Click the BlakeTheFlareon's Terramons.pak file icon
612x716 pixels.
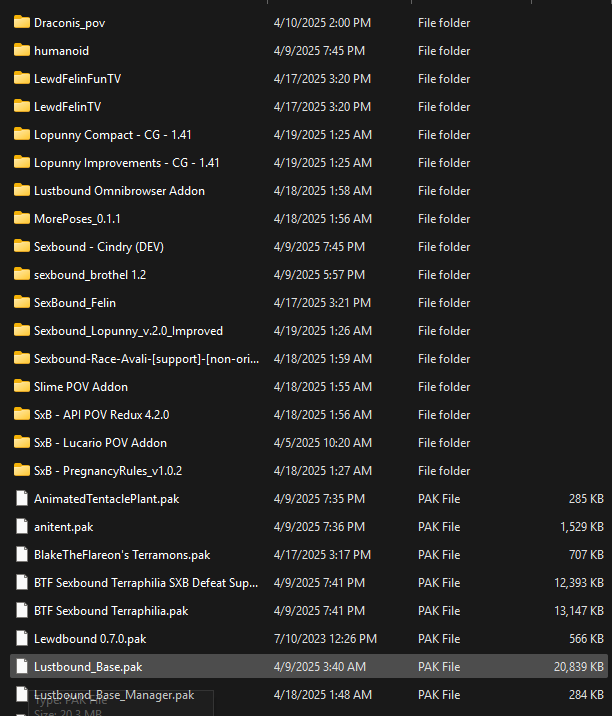point(21,554)
